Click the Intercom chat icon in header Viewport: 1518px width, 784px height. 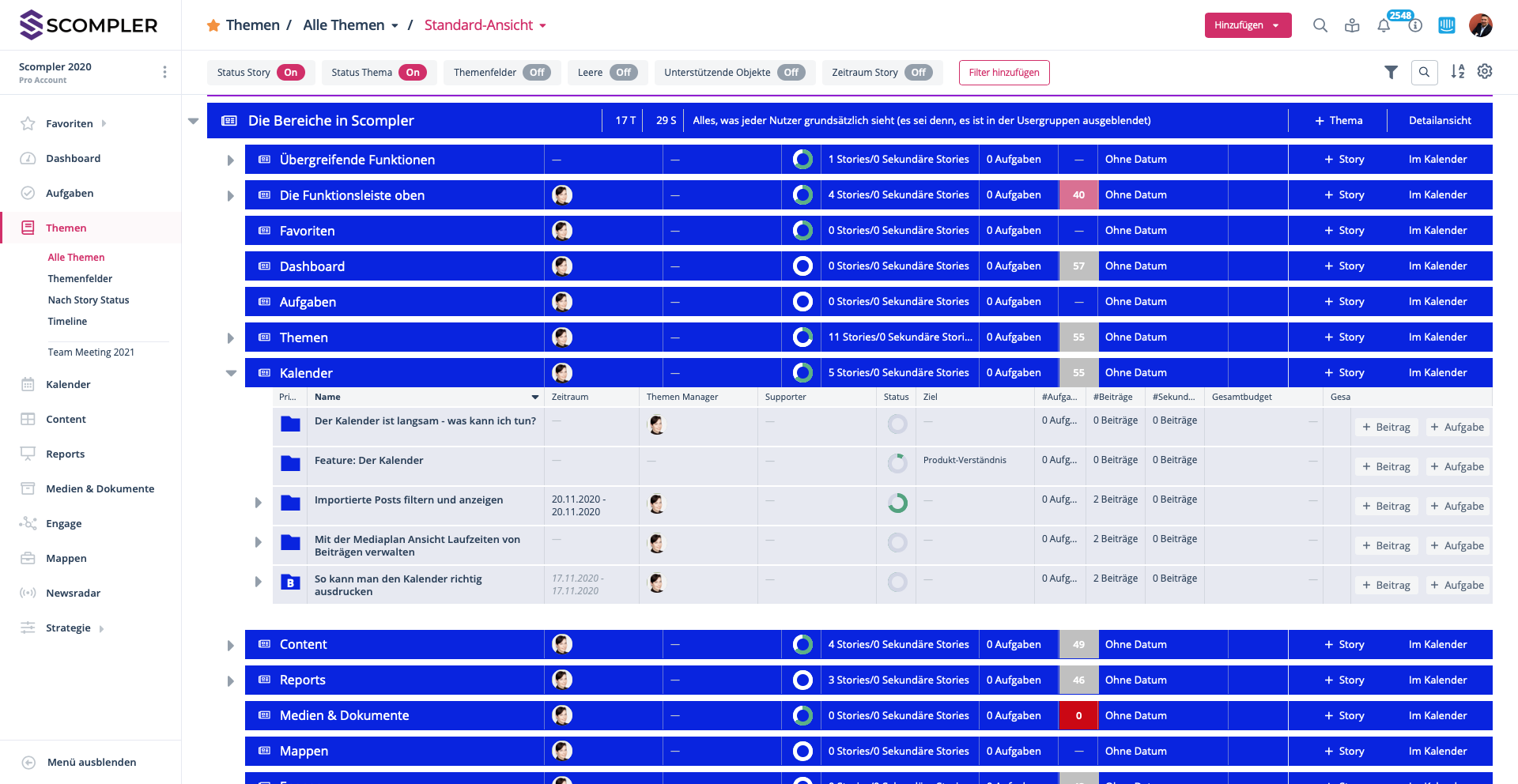[1446, 25]
